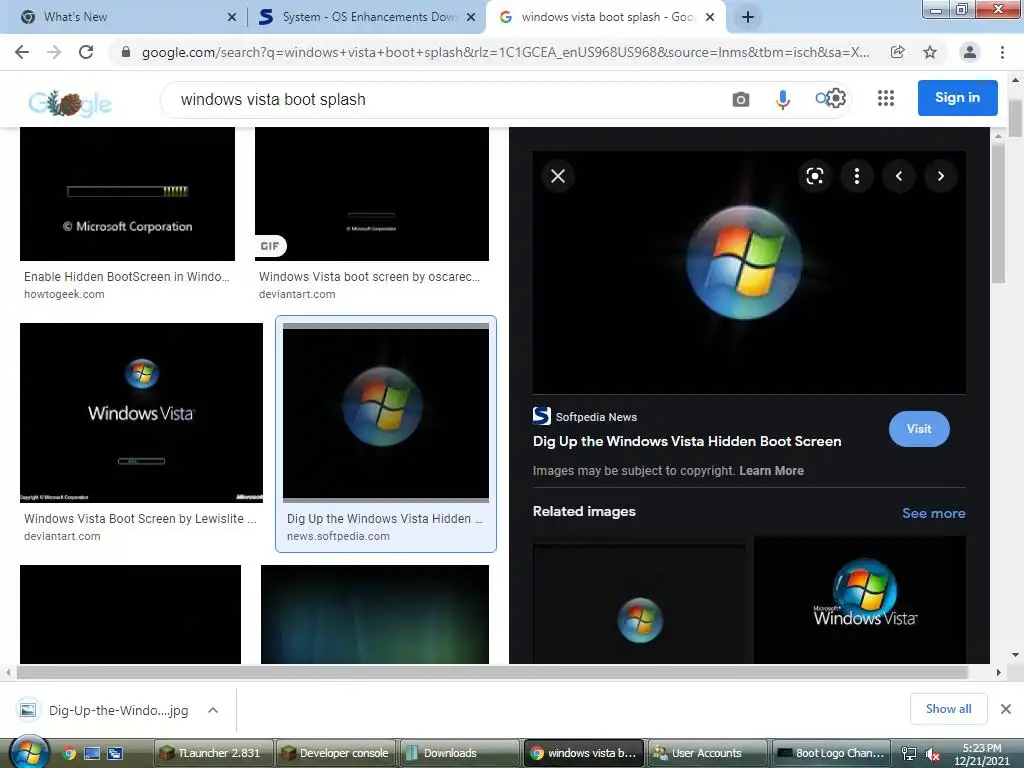Image resolution: width=1024 pixels, height=768 pixels.
Task: Open Dig Up the Windows Vista Hidden Boot Screen title
Action: coord(686,441)
